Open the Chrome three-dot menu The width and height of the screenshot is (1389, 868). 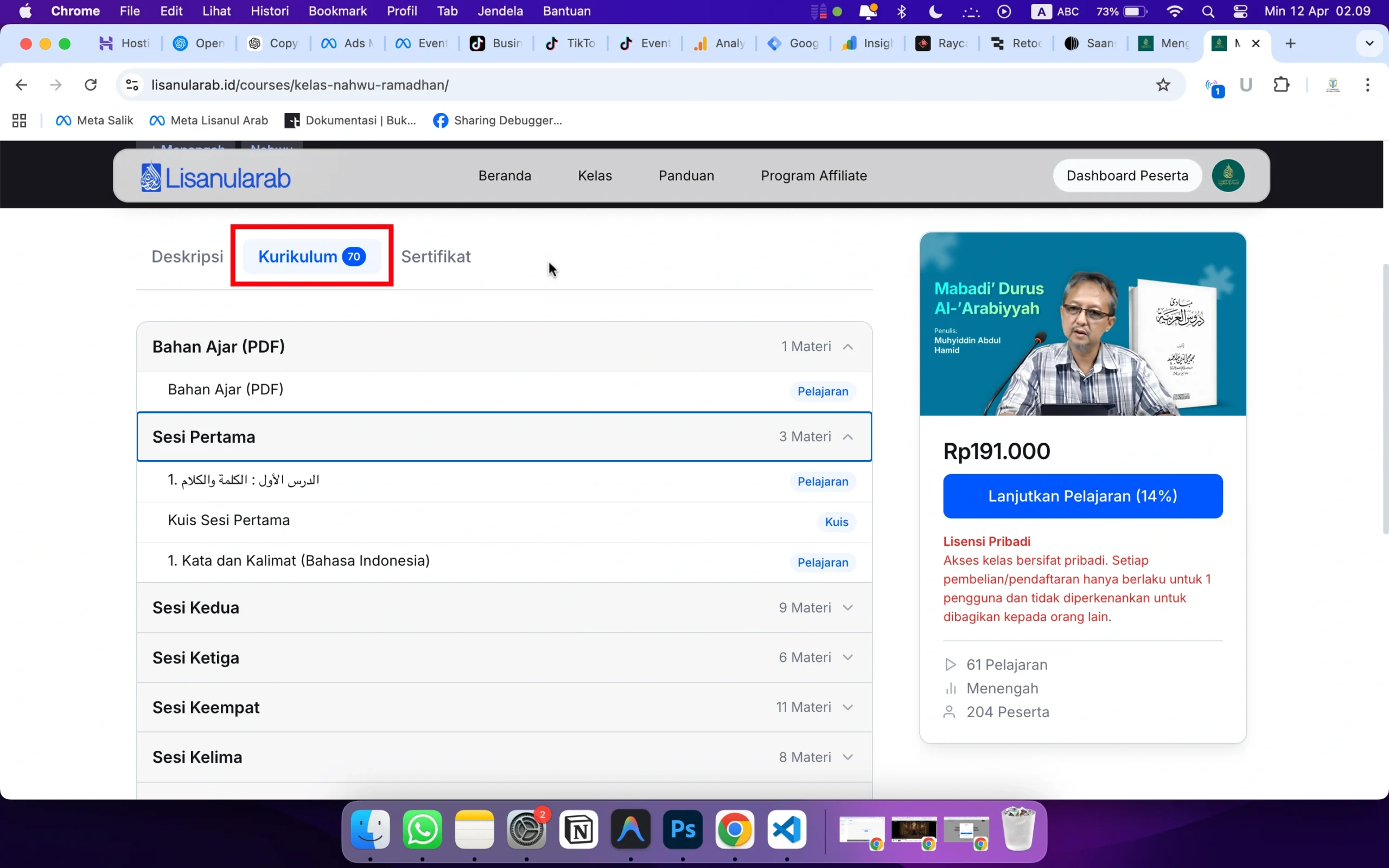[x=1368, y=85]
